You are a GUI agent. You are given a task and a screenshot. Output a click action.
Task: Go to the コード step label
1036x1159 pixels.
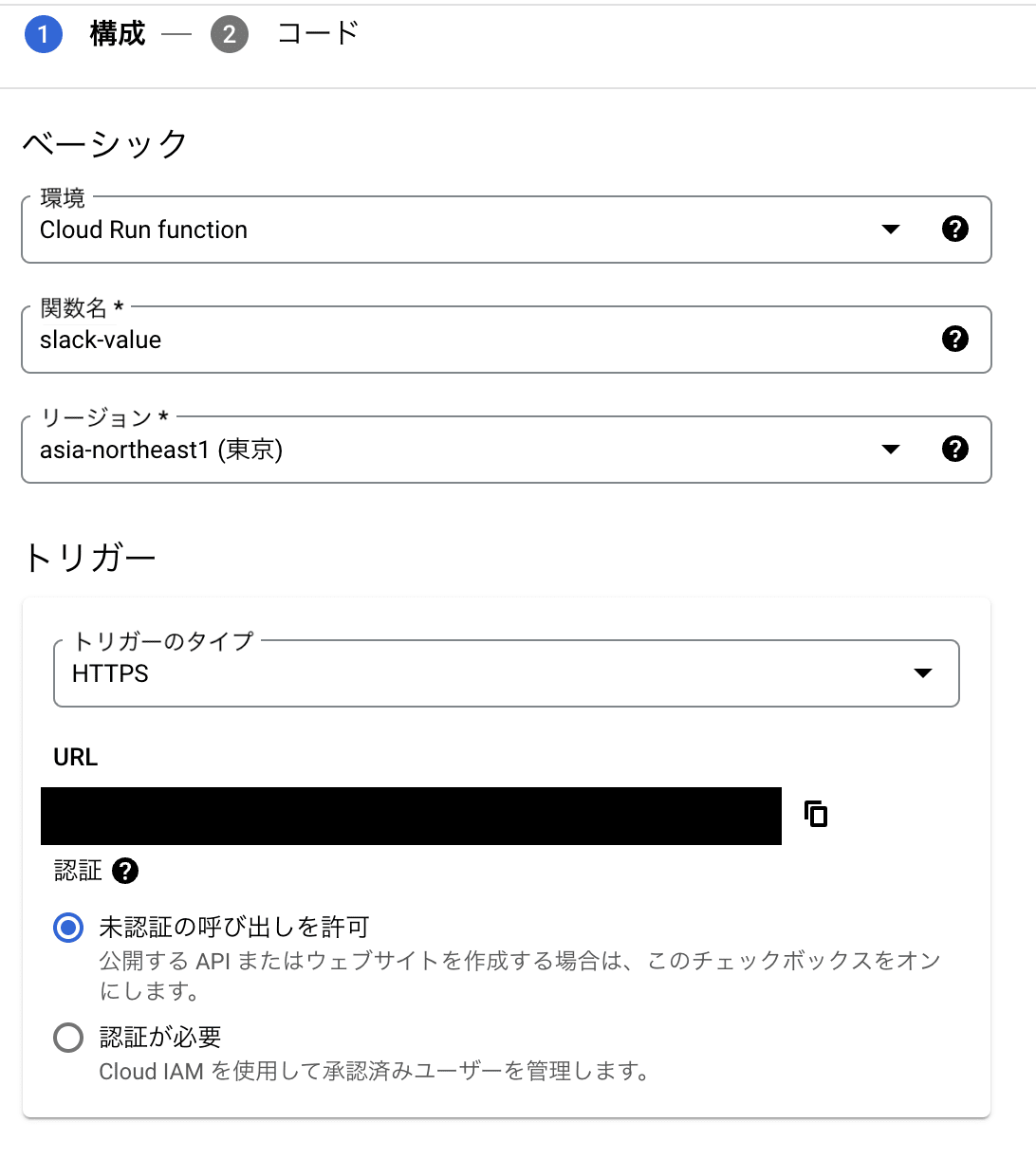pyautogui.click(x=317, y=34)
